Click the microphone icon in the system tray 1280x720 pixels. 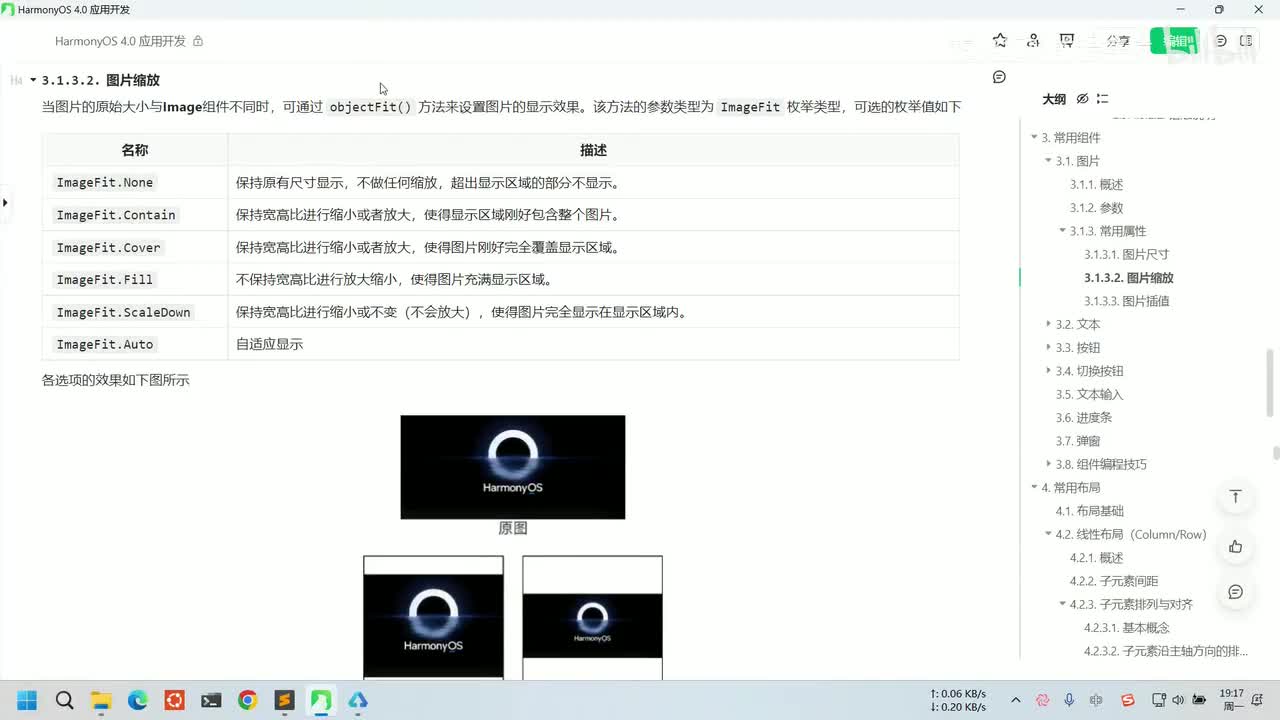(1069, 700)
